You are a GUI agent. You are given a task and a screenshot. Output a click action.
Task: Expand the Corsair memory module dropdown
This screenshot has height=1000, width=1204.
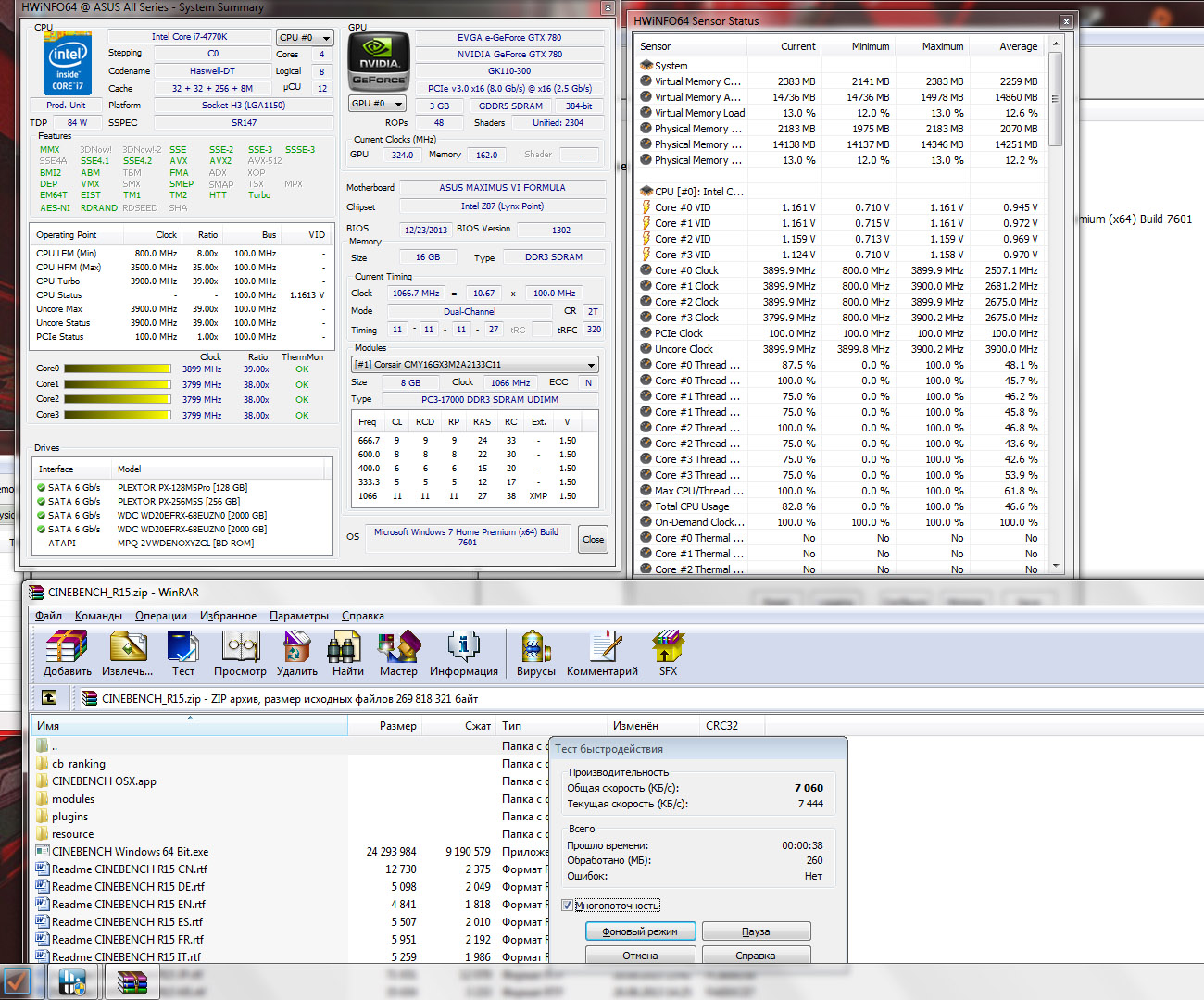pos(475,365)
